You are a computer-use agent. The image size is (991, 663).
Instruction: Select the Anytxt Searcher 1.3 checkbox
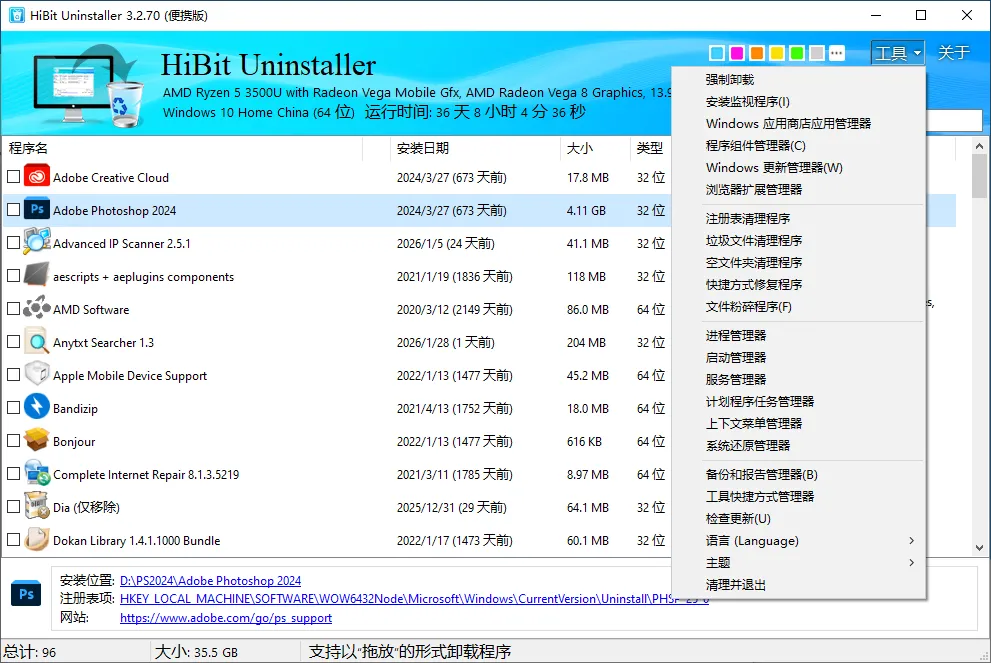(x=13, y=342)
